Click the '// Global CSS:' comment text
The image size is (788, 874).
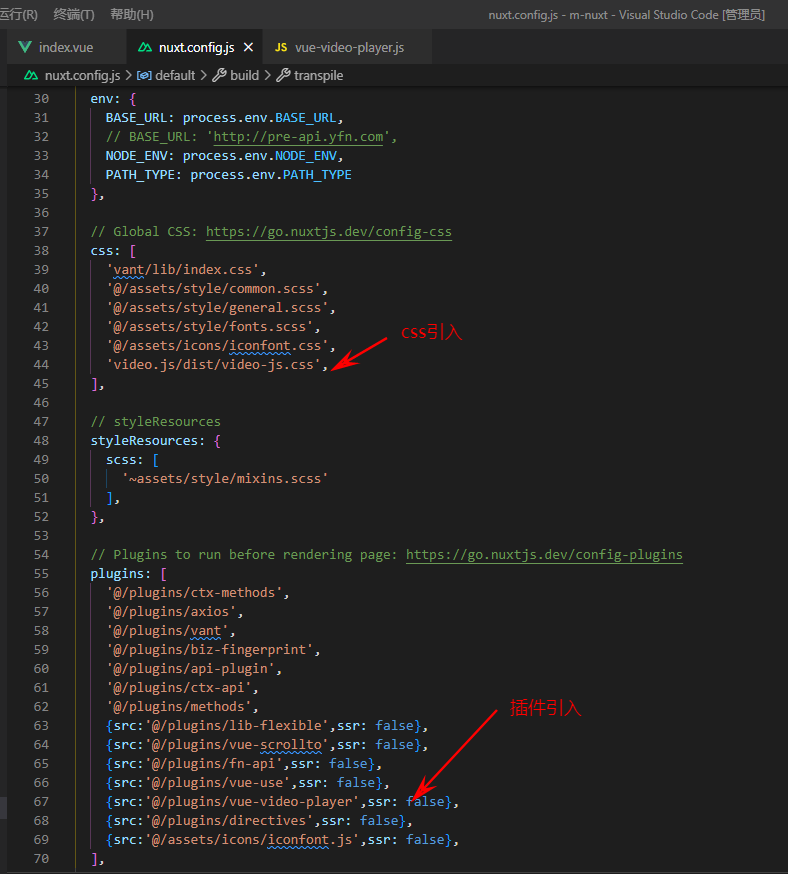(144, 232)
